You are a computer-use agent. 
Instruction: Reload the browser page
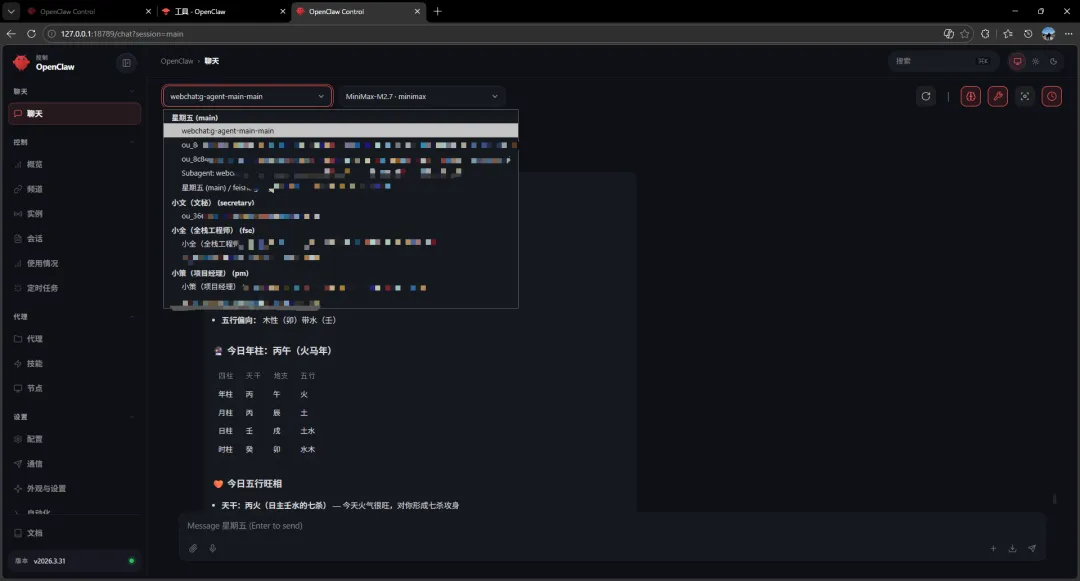point(31,34)
